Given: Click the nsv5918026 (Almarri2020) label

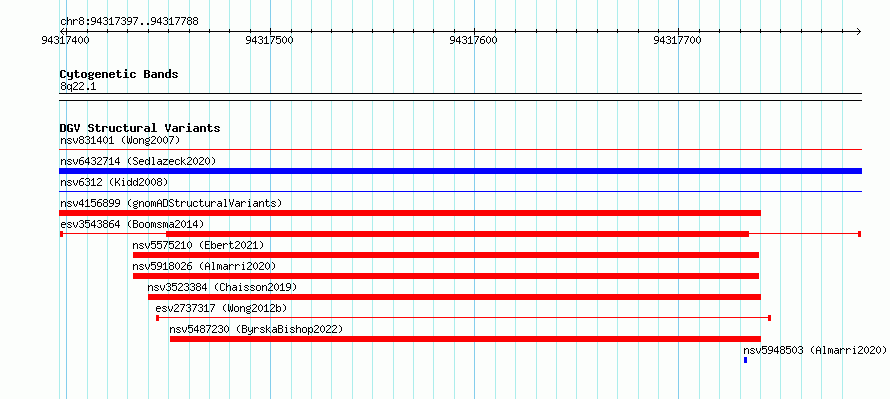Looking at the screenshot, I should (204, 266).
